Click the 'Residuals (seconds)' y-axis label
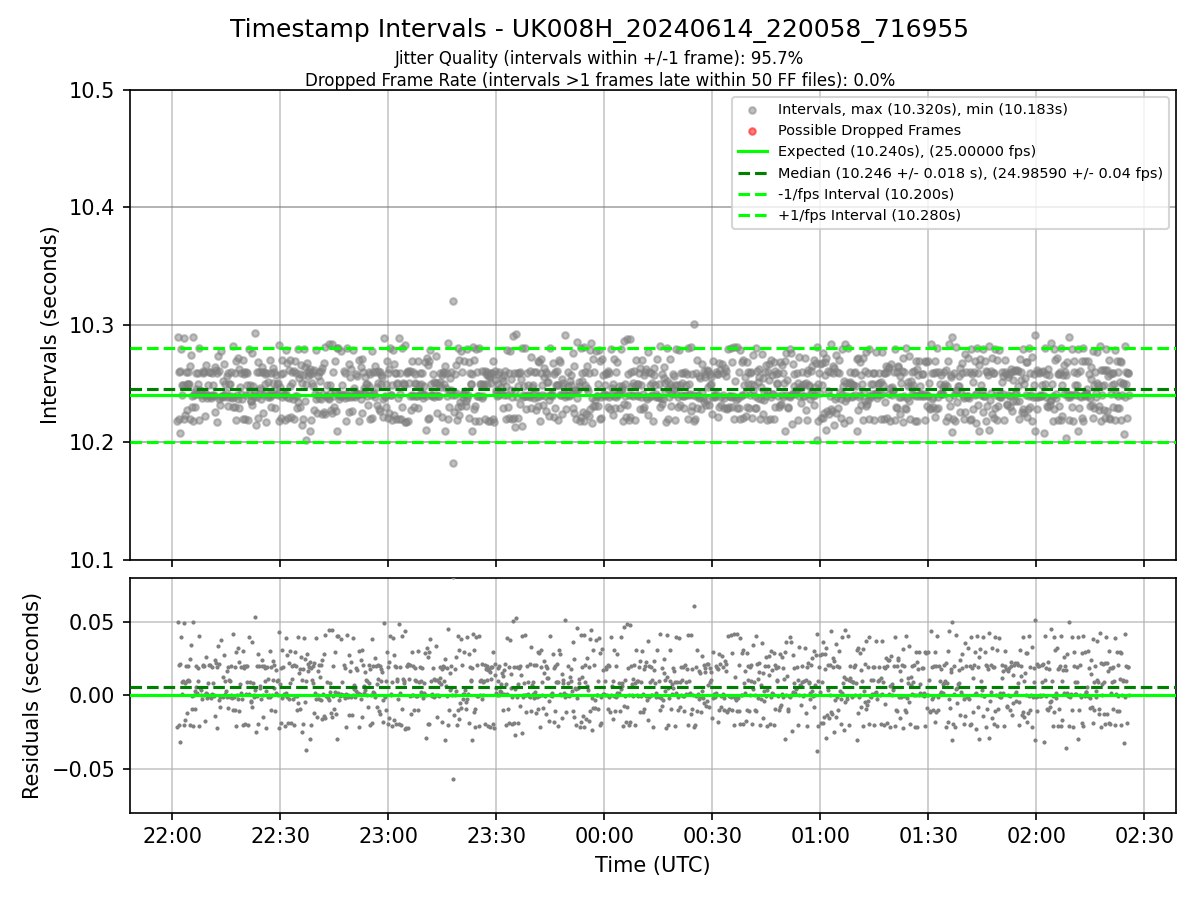 point(32,696)
